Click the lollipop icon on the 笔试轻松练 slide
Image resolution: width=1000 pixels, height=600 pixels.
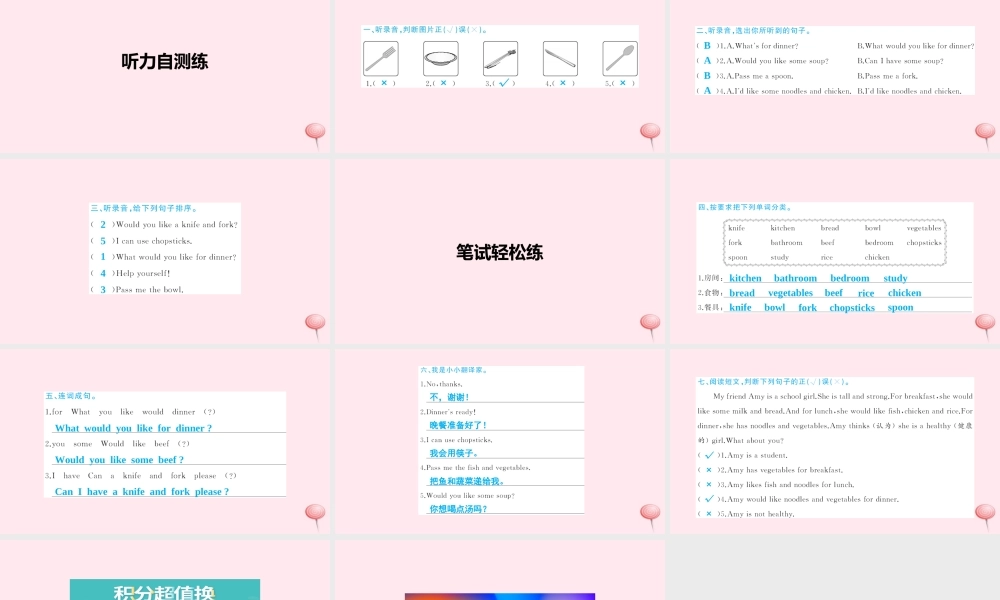pos(650,325)
